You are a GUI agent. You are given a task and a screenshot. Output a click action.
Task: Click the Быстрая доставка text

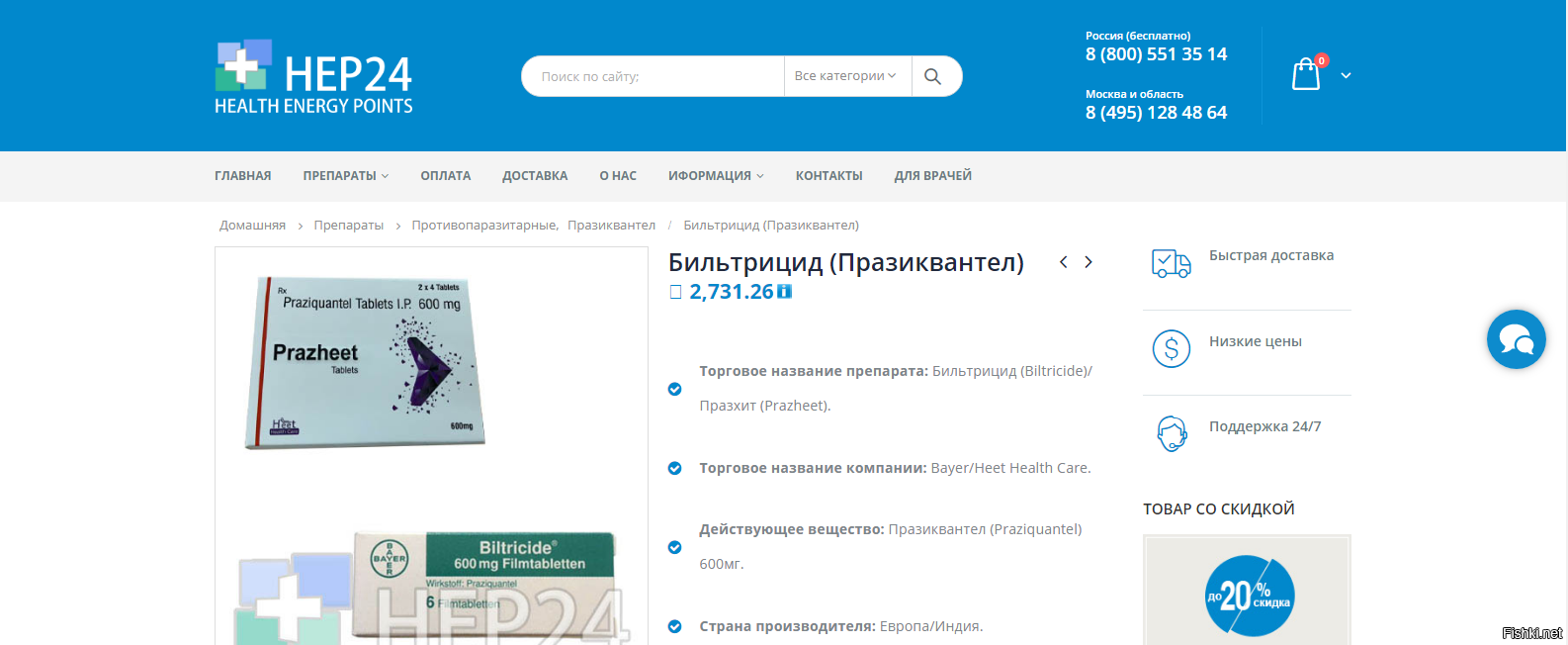tap(1271, 255)
